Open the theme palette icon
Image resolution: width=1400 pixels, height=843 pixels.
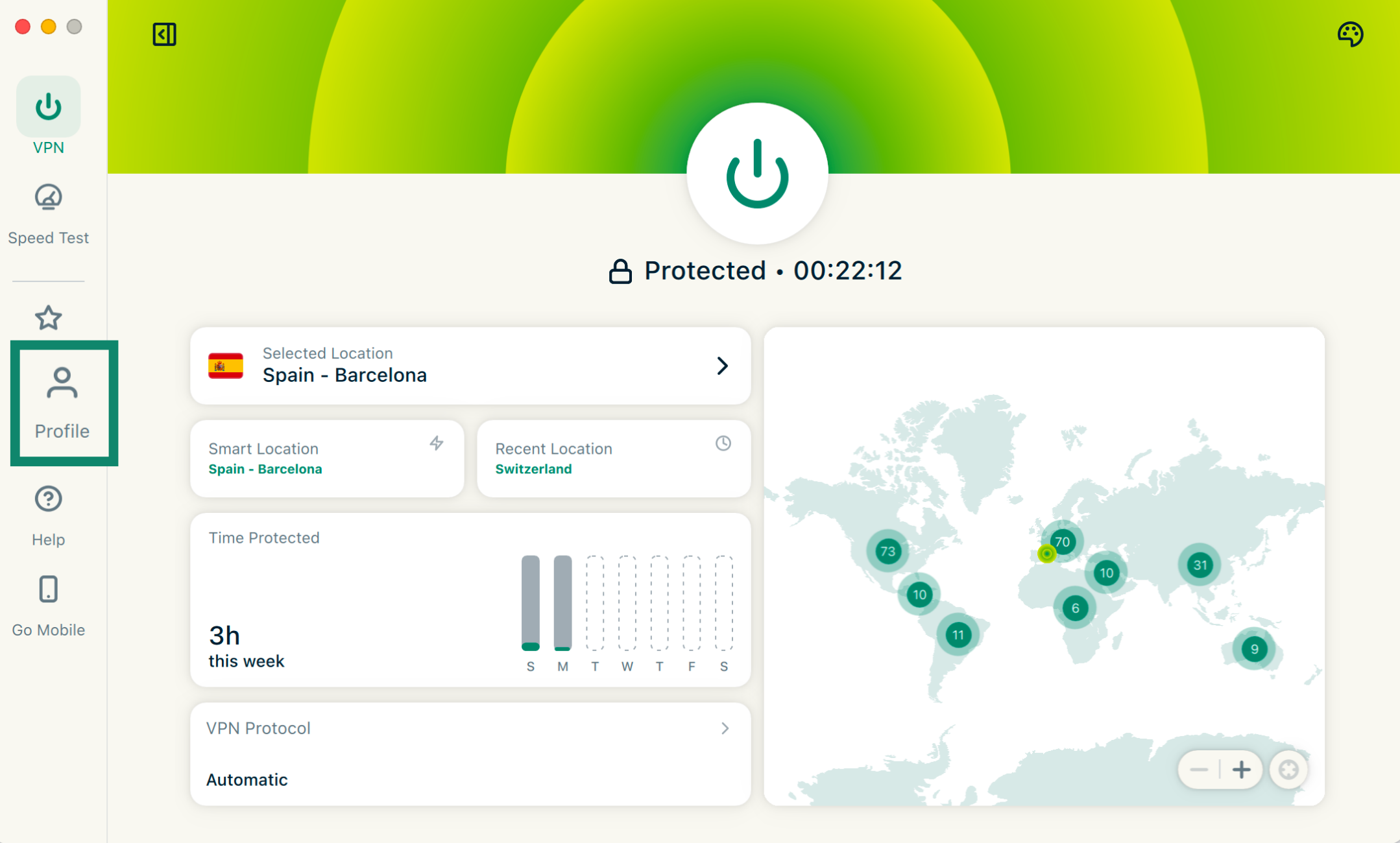click(x=1350, y=34)
